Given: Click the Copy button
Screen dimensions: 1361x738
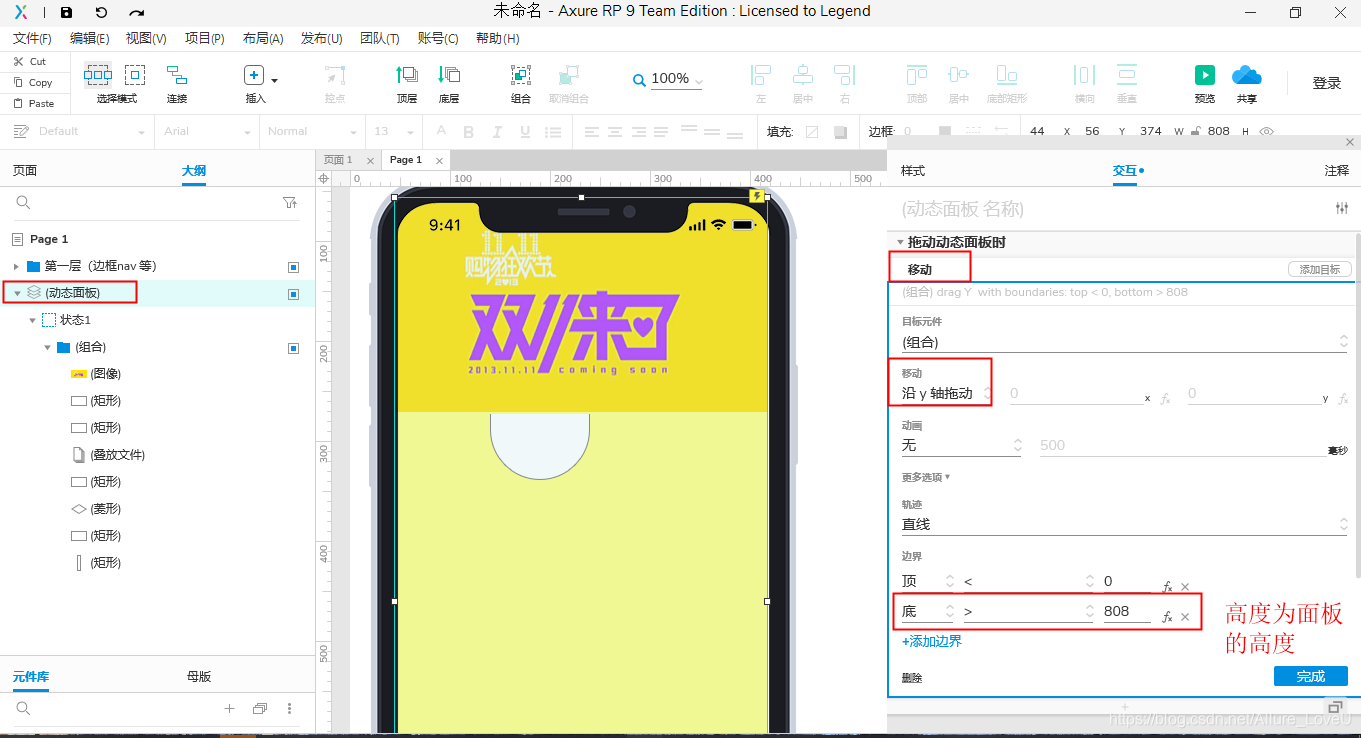Looking at the screenshot, I should tap(33, 82).
